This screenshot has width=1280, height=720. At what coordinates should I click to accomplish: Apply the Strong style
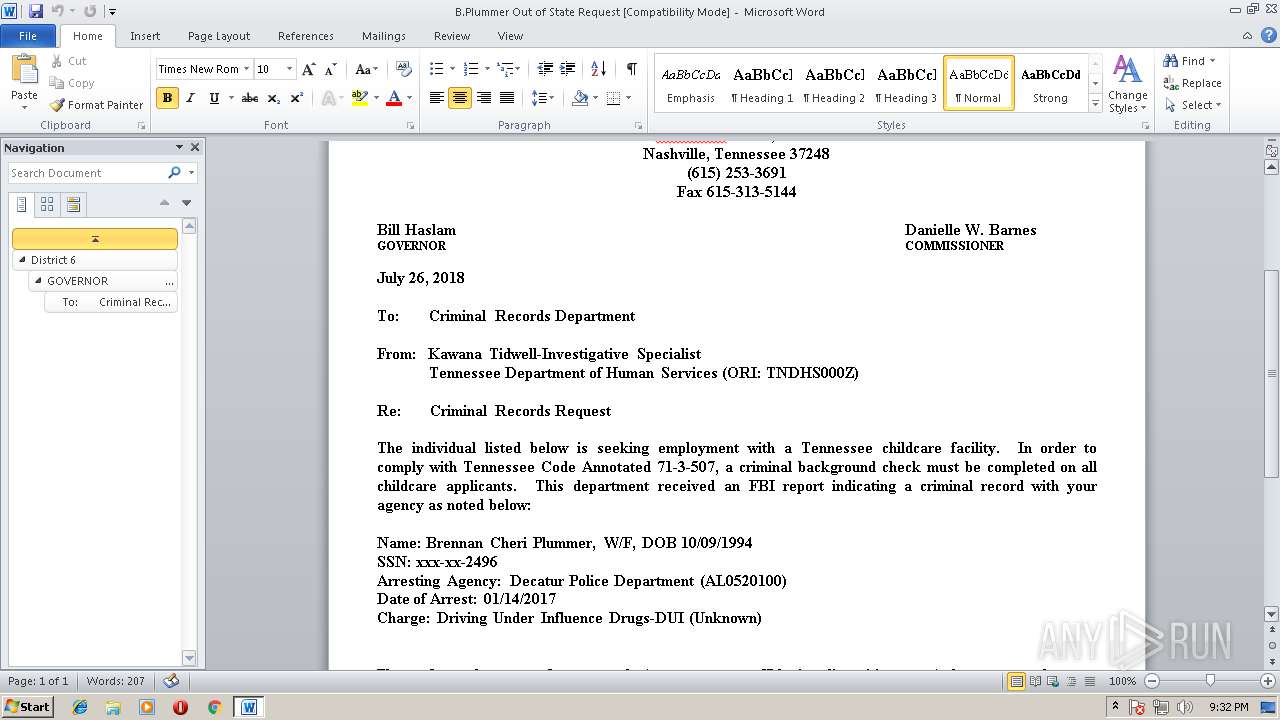point(1051,84)
